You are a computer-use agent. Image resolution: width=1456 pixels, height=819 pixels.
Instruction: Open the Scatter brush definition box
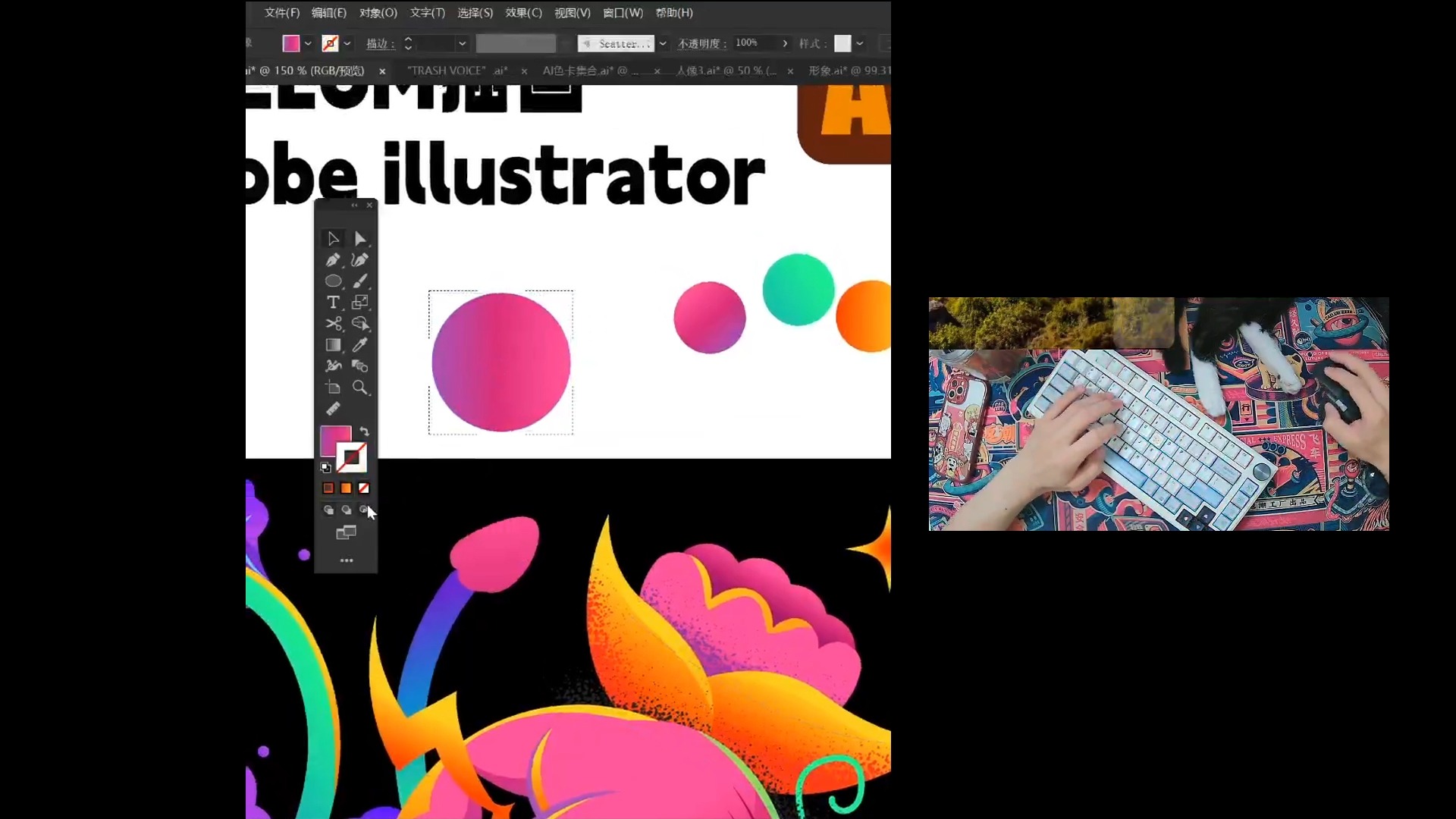616,44
